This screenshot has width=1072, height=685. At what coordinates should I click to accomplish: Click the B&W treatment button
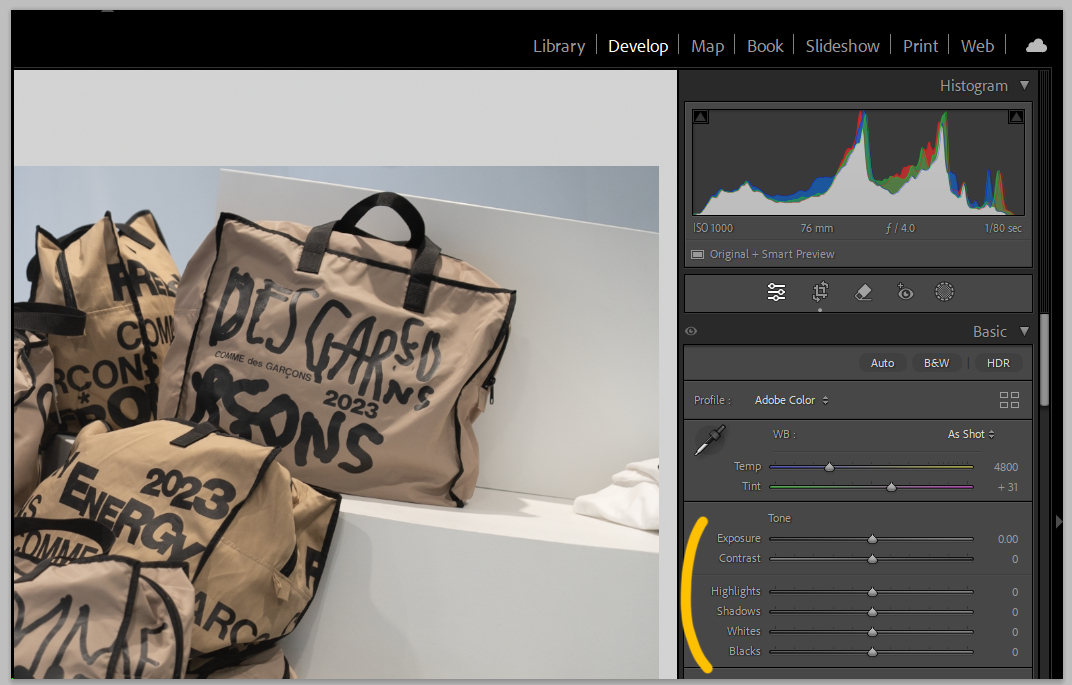936,363
